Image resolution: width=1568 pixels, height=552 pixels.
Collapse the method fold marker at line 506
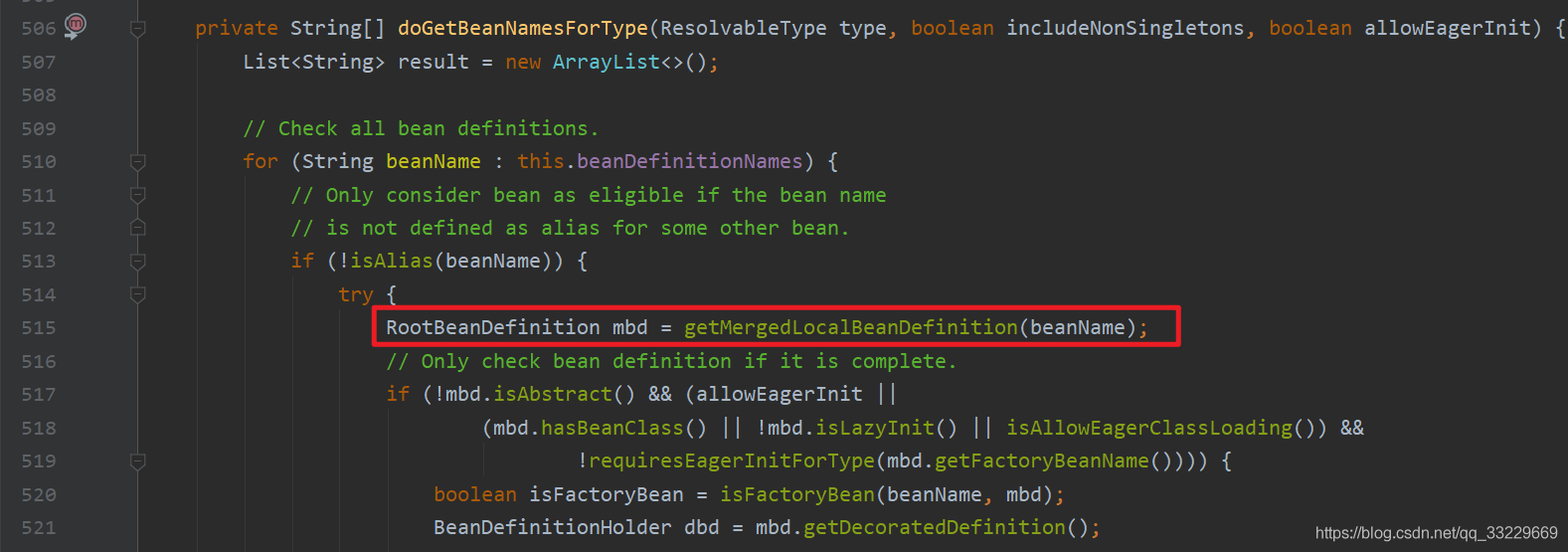tap(138, 29)
